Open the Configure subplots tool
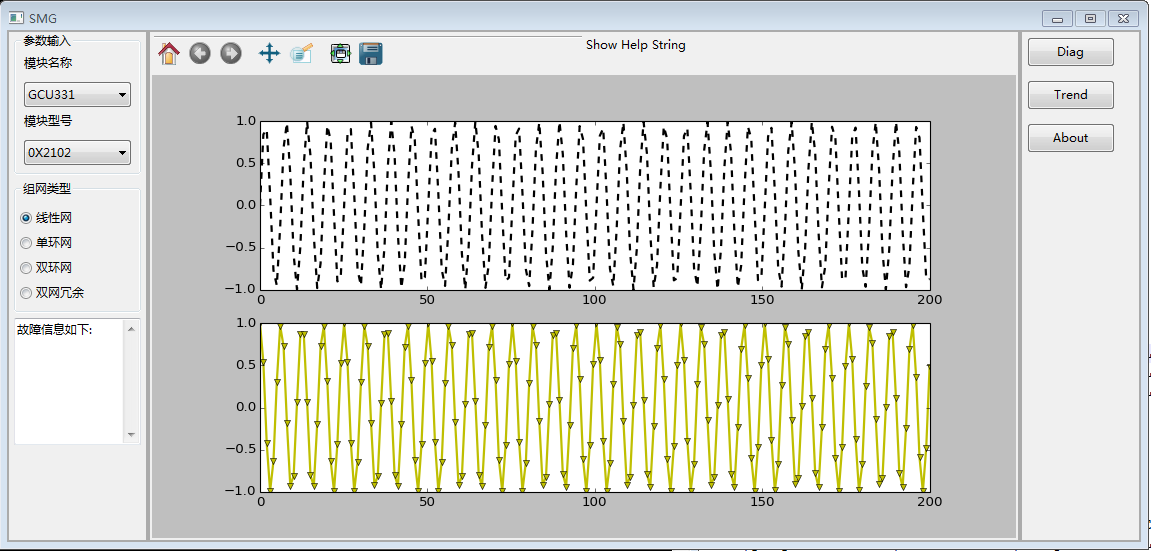Image resolution: width=1151 pixels, height=551 pixels. (x=340, y=54)
